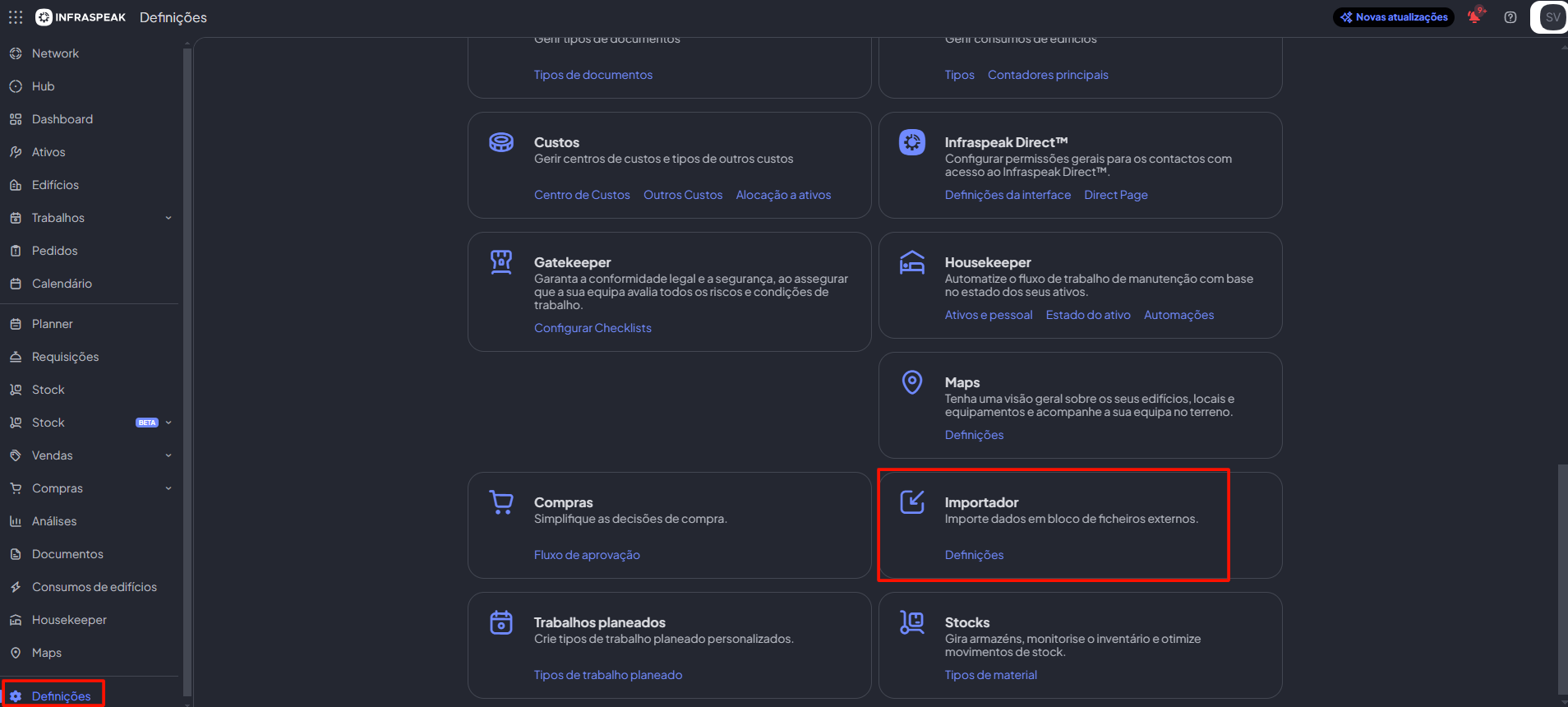Open the Hub menu item
This screenshot has width=1568, height=707.
point(43,86)
